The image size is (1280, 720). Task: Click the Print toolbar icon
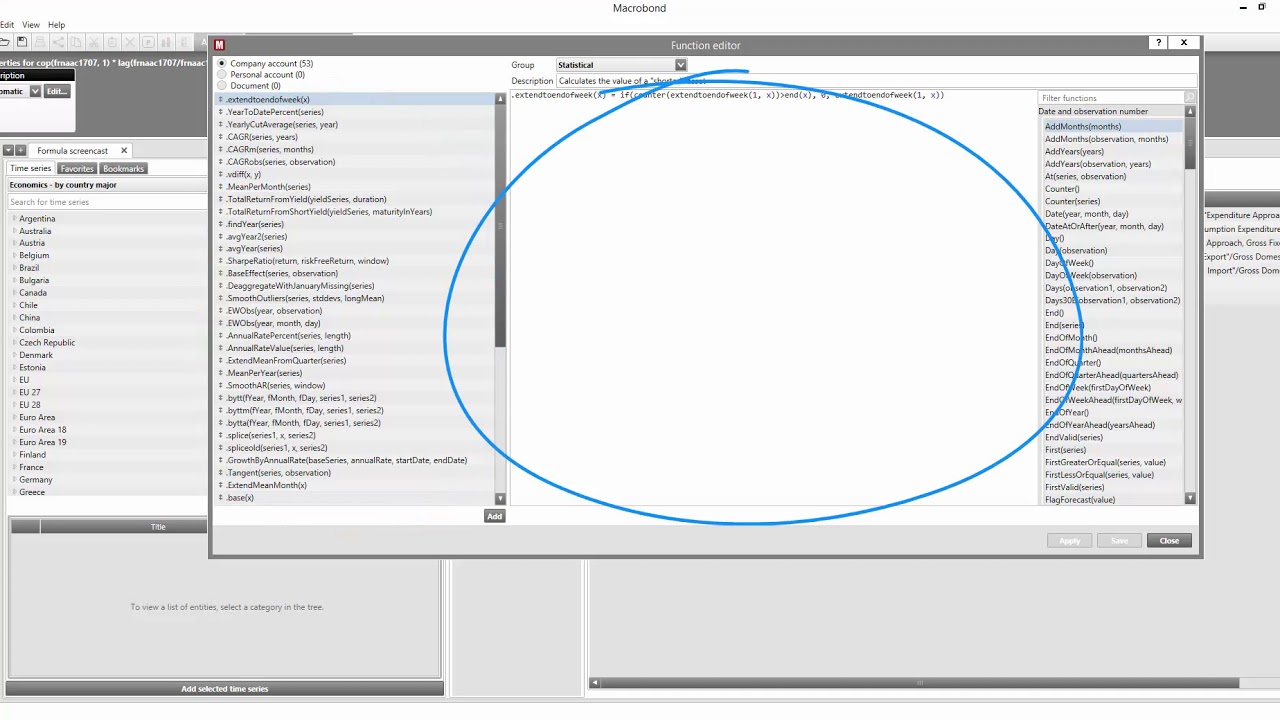[40, 42]
